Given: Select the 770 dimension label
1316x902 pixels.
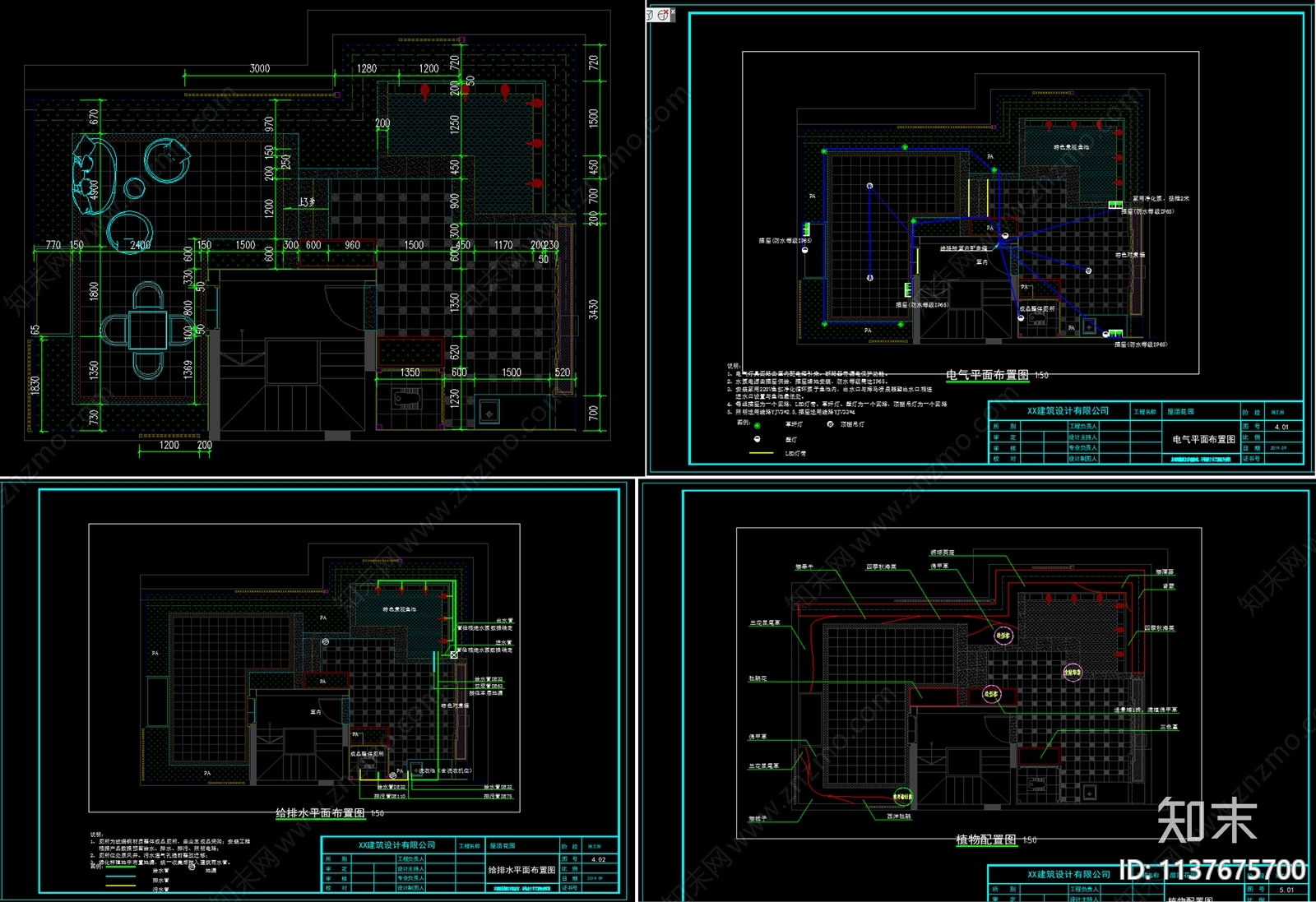Looking at the screenshot, I should [x=53, y=245].
